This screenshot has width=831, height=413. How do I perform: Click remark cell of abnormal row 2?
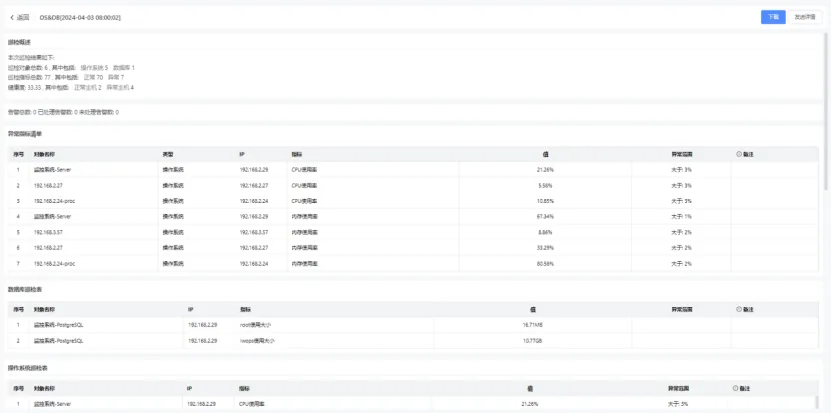point(775,185)
